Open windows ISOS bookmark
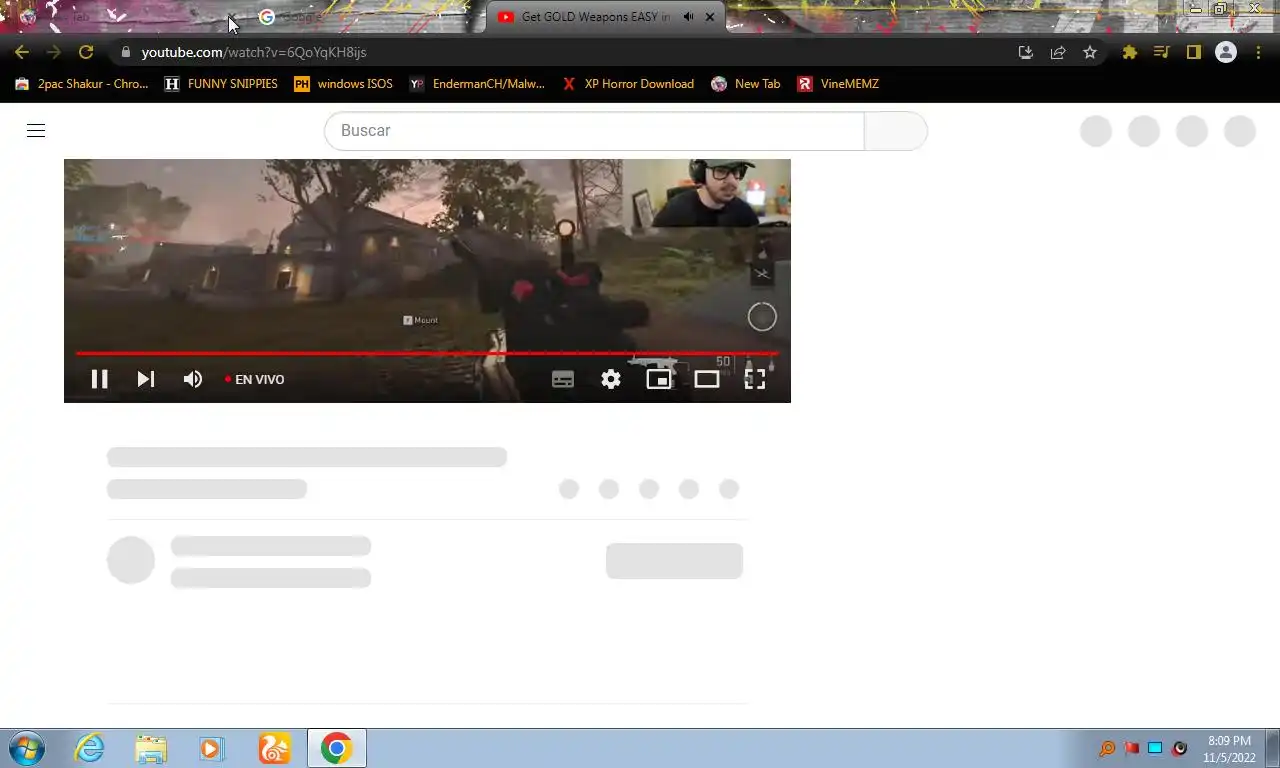 point(343,84)
